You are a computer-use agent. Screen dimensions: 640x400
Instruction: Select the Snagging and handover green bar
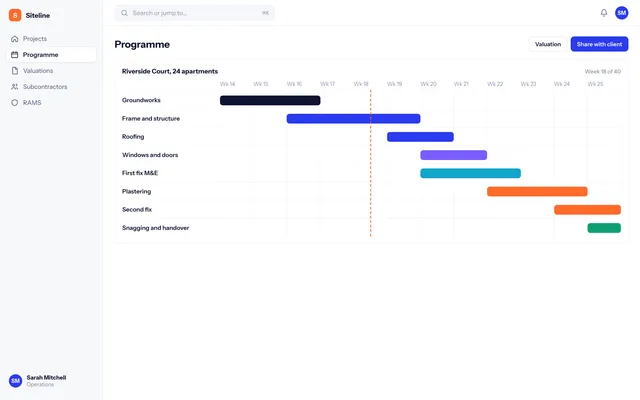(604, 228)
